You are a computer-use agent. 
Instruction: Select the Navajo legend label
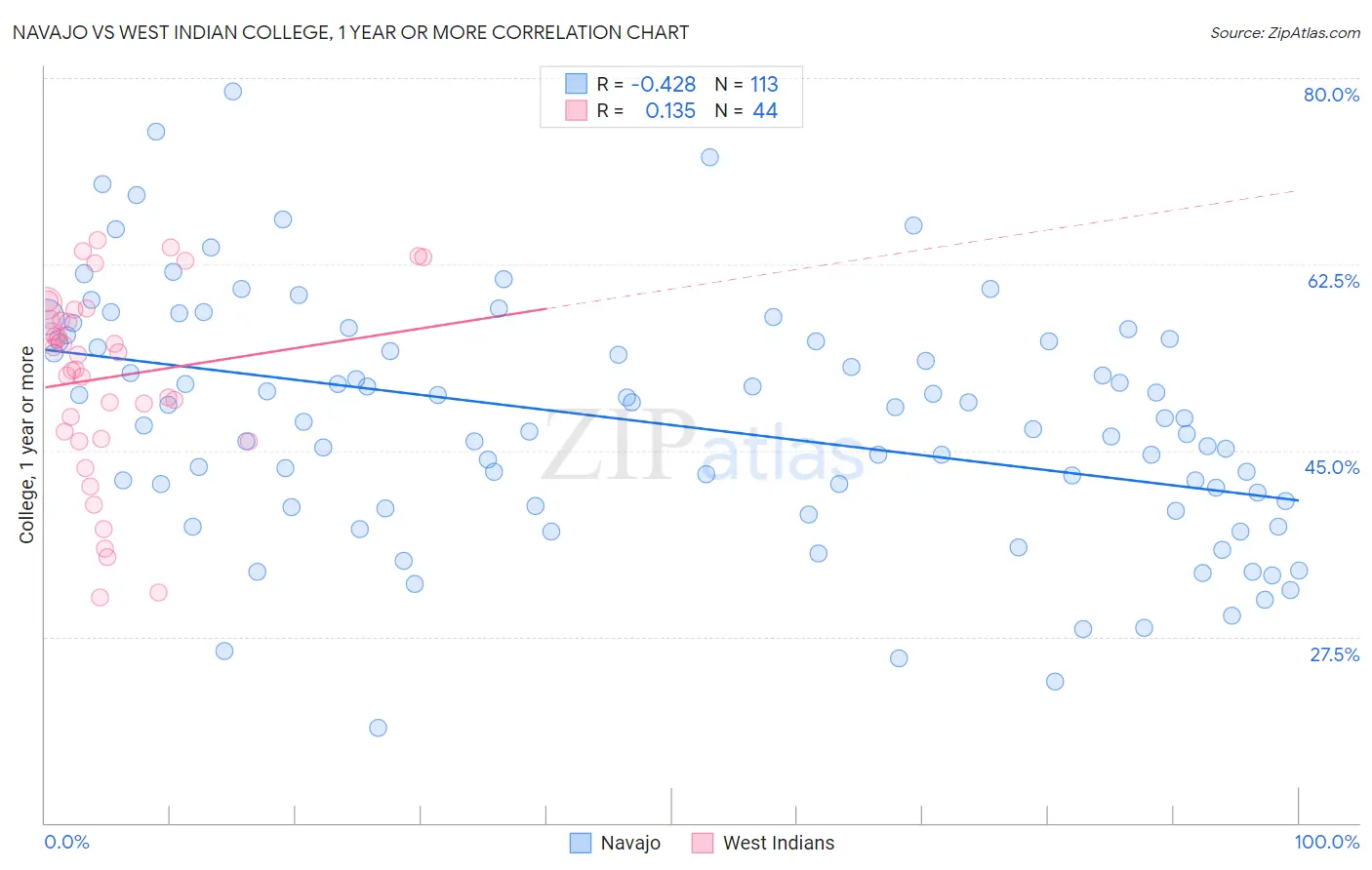630,843
